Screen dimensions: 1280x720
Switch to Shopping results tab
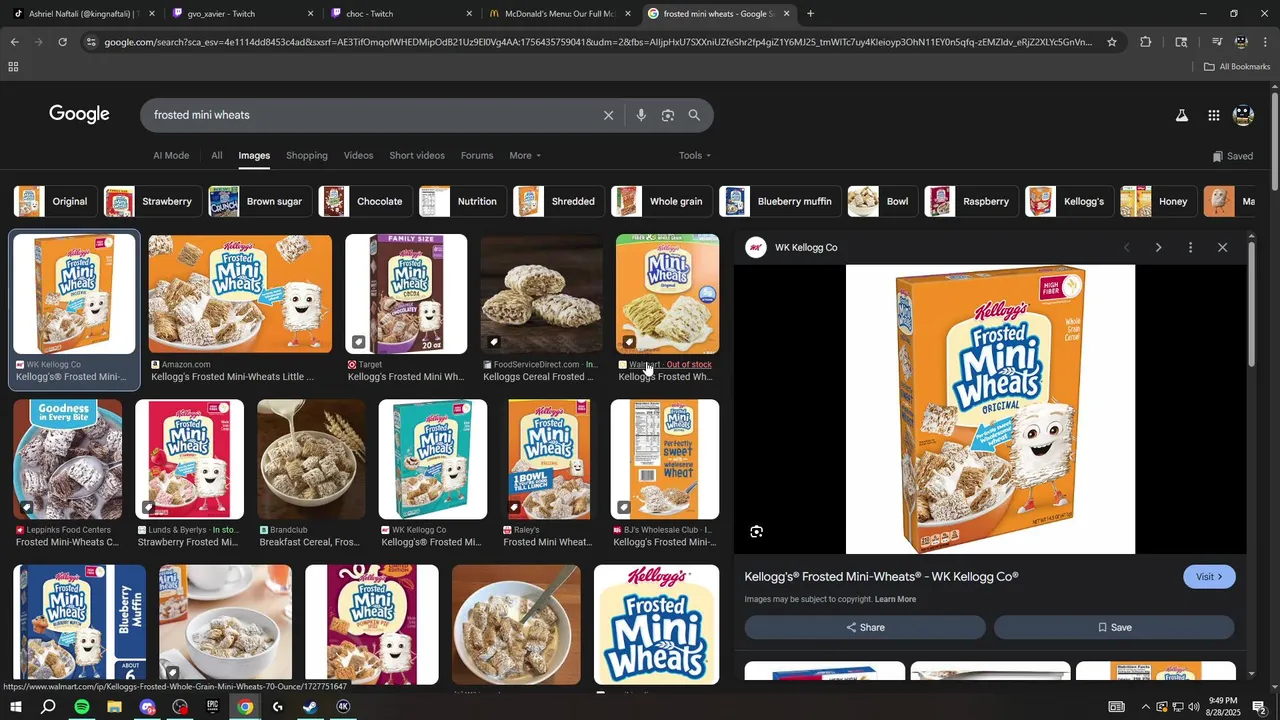click(x=307, y=155)
